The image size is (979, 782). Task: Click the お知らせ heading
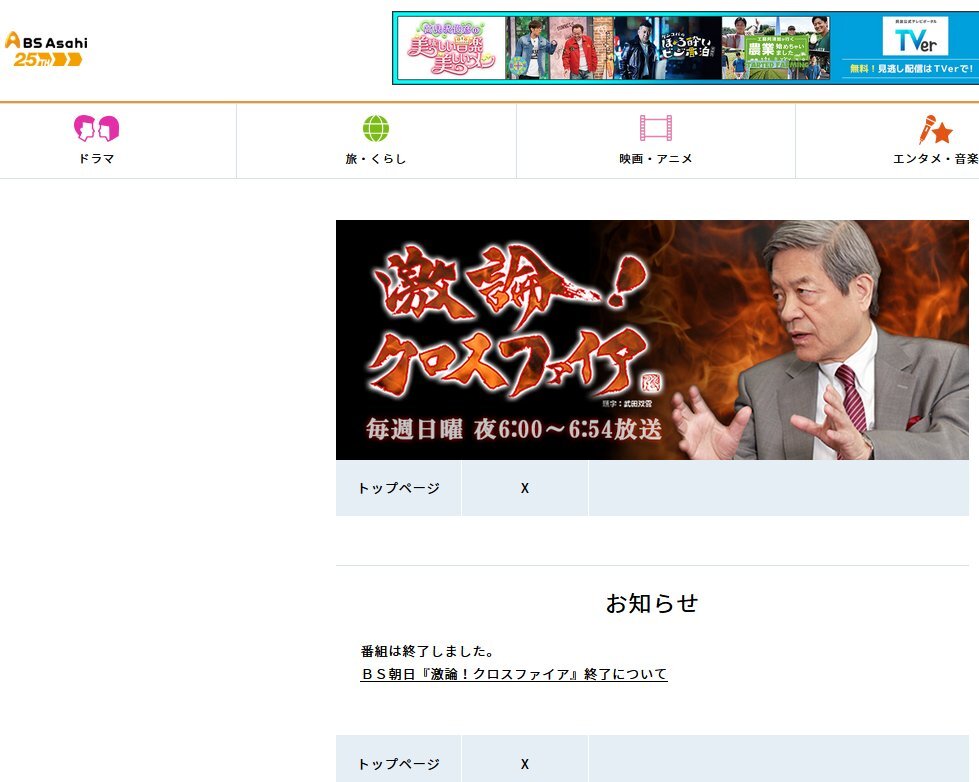(x=652, y=603)
